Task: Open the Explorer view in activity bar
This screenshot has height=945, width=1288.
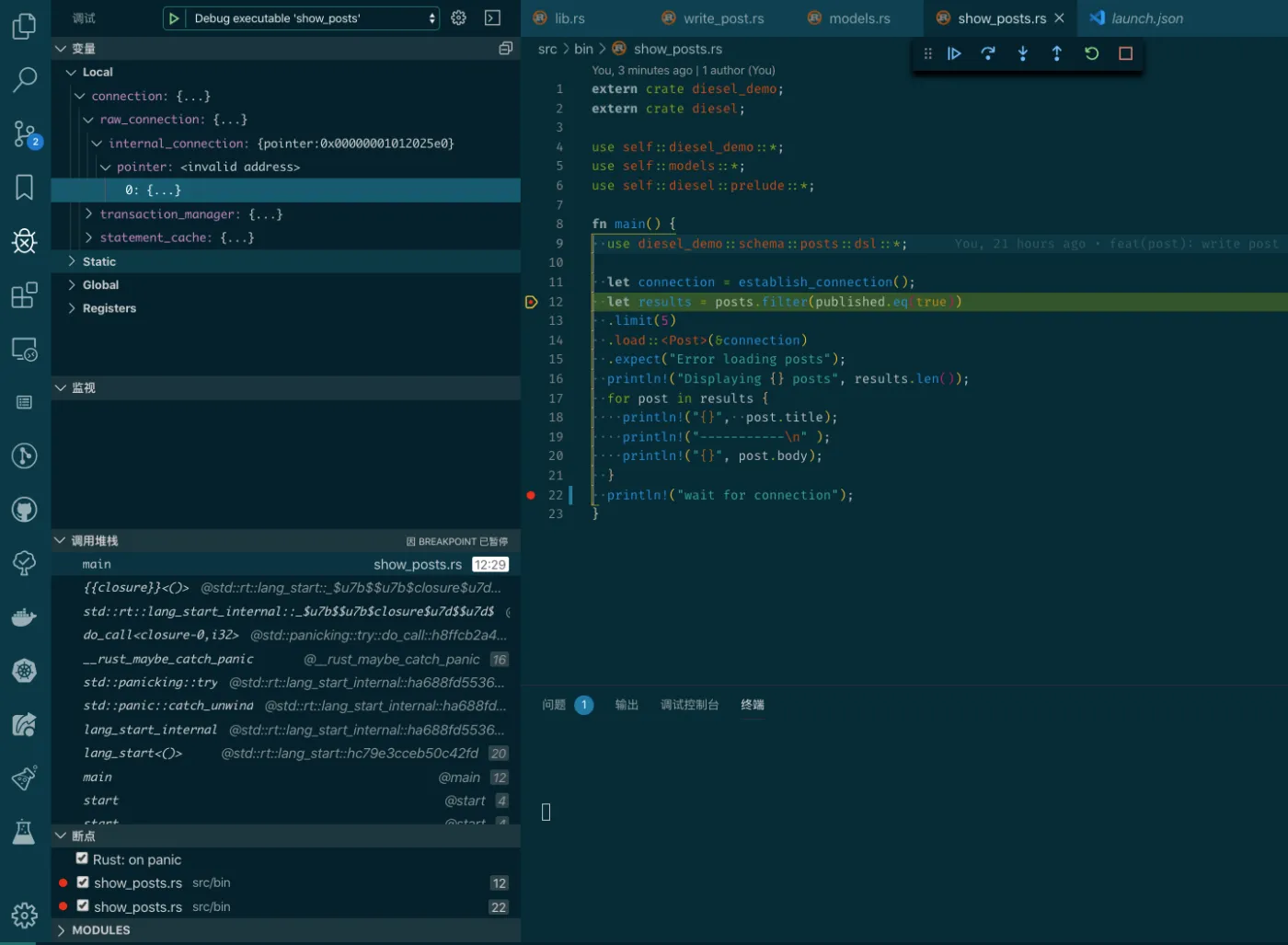Action: [25, 26]
